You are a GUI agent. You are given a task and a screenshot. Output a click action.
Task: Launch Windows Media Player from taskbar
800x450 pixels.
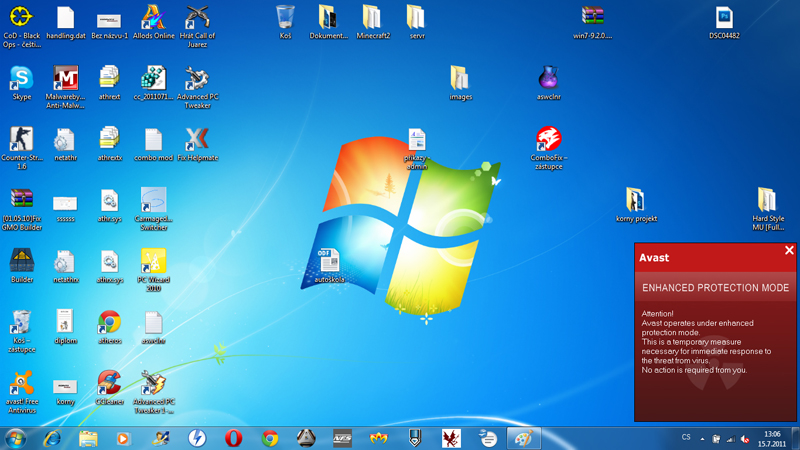point(123,438)
